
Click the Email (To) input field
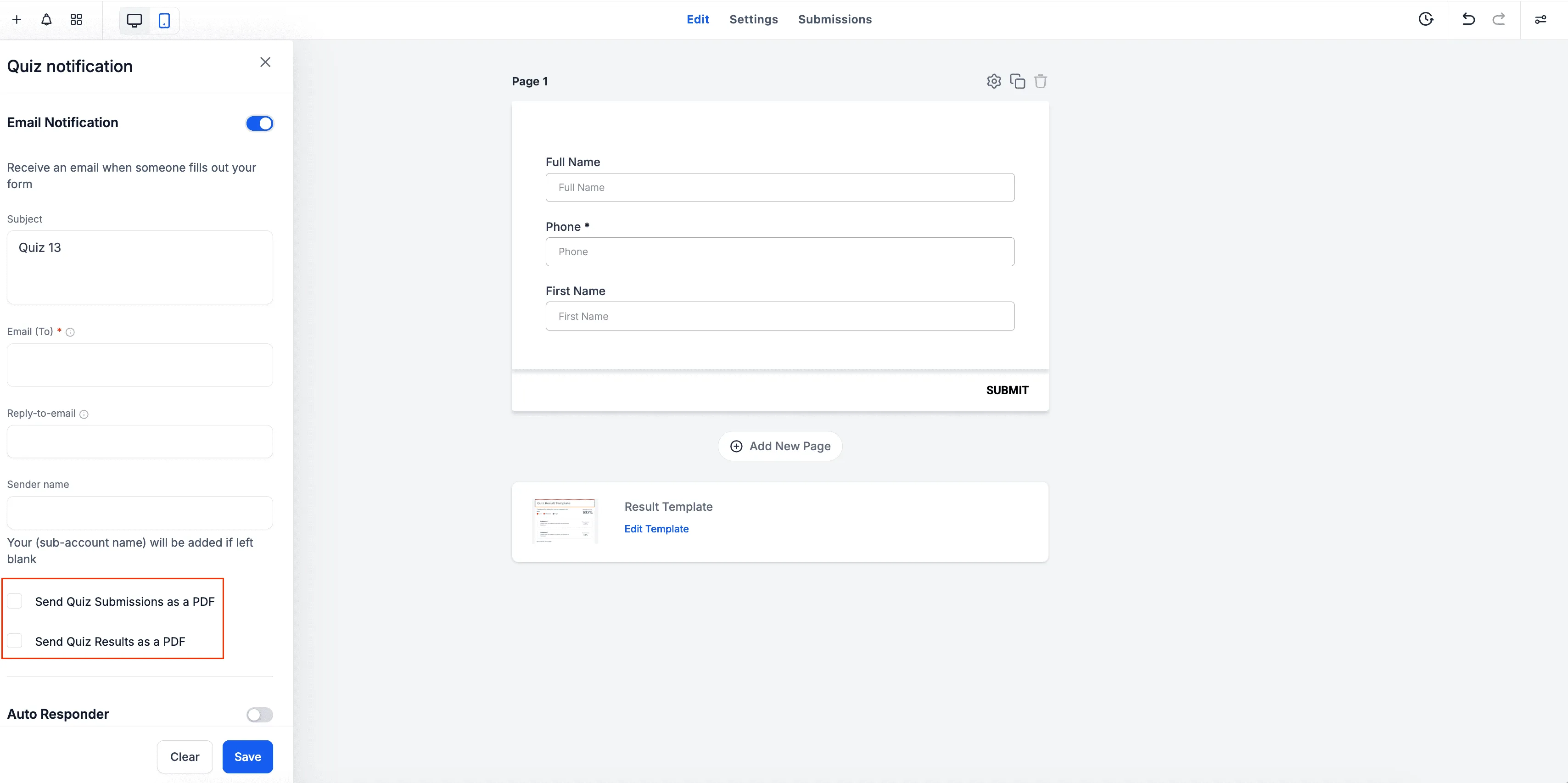[140, 365]
